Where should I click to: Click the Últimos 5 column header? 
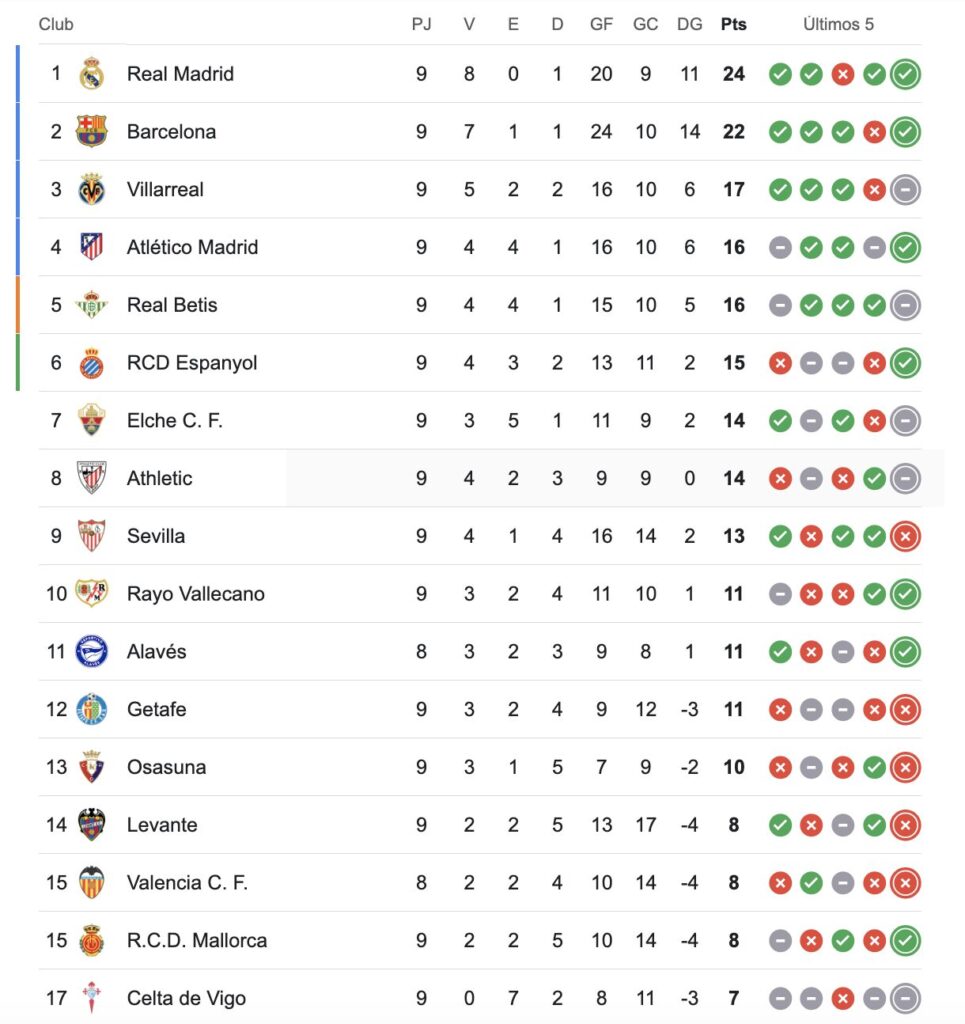838,24
